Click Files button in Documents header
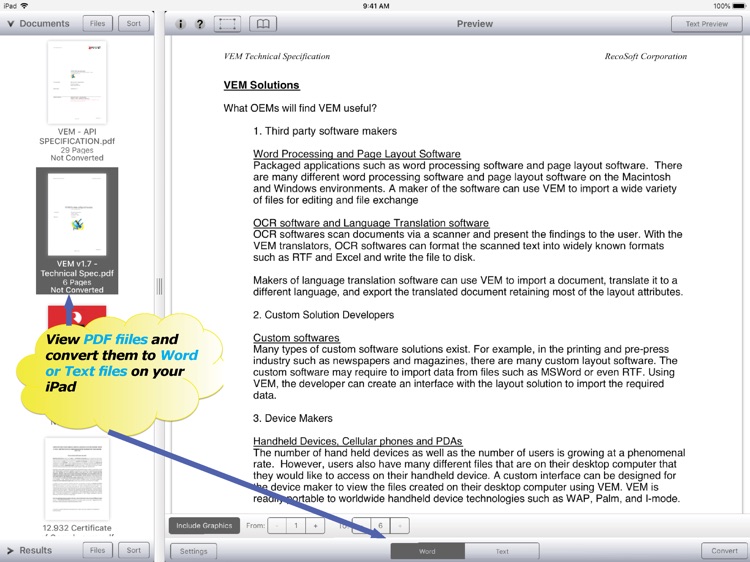 pyautogui.click(x=98, y=23)
